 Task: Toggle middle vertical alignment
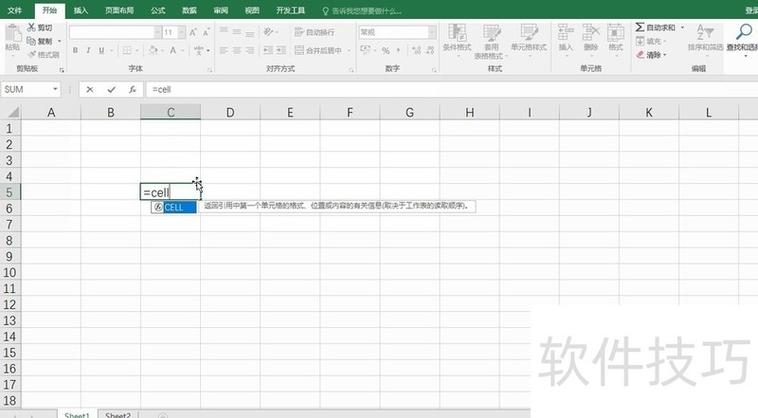[x=236, y=32]
